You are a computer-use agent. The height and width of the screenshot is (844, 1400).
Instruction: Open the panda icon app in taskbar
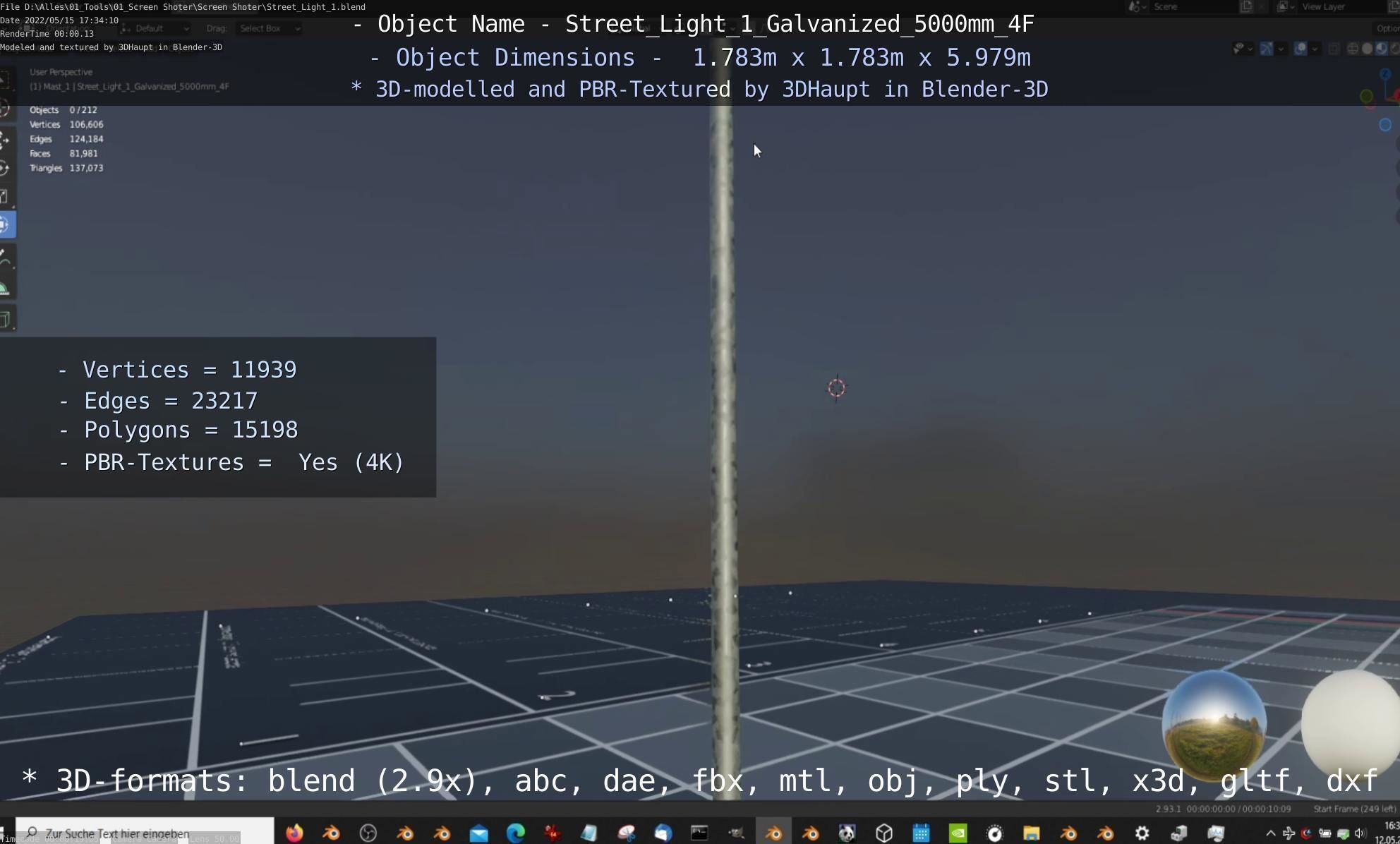click(847, 833)
